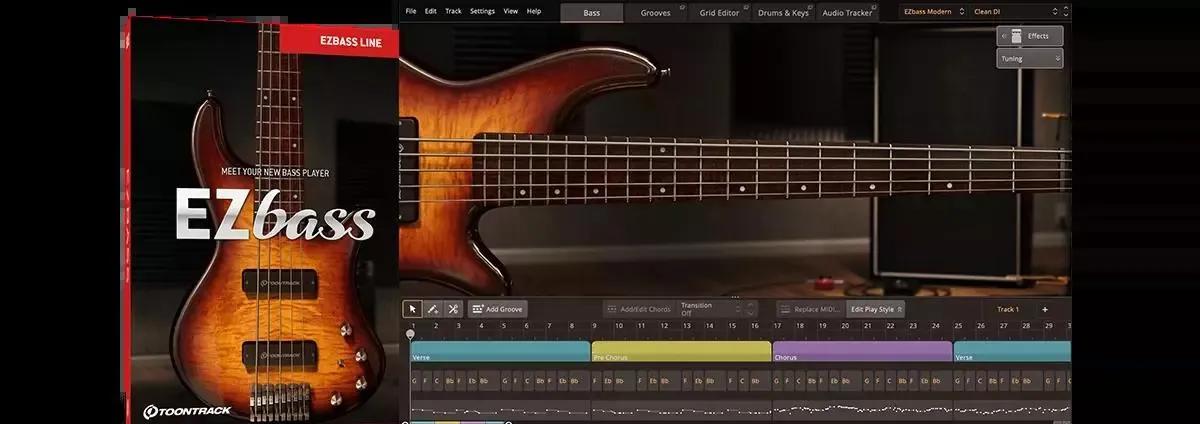1200x424 pixels.
Task: Switch to the Drums & Keys tab
Action: tap(783, 12)
